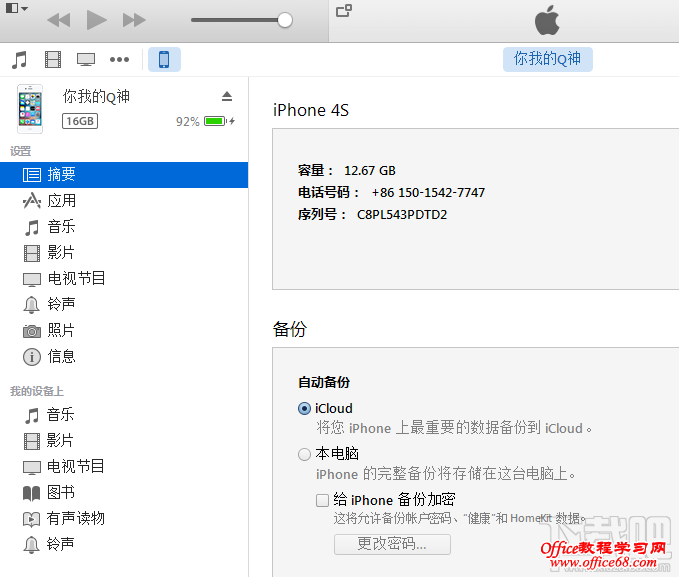This screenshot has width=679, height=577.
Task: Click the Apple logo in header
Action: tap(547, 20)
